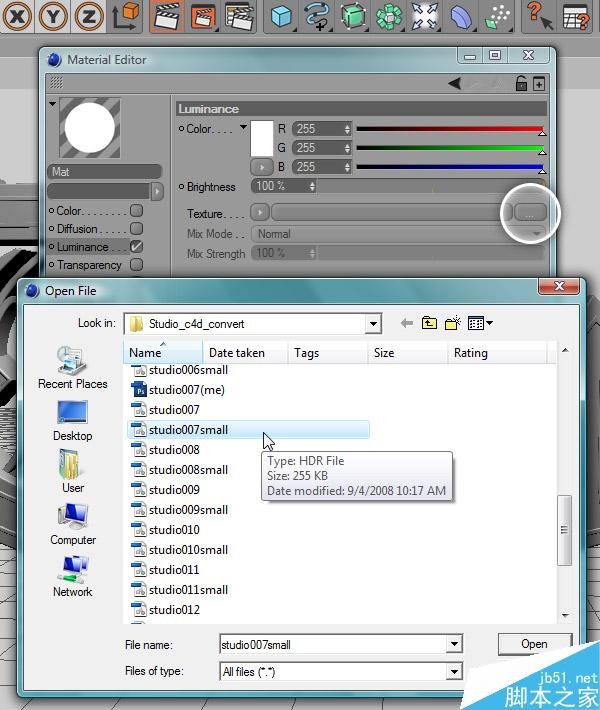Open a new Material Editor panel icon
This screenshot has width=600, height=710.
[539, 84]
